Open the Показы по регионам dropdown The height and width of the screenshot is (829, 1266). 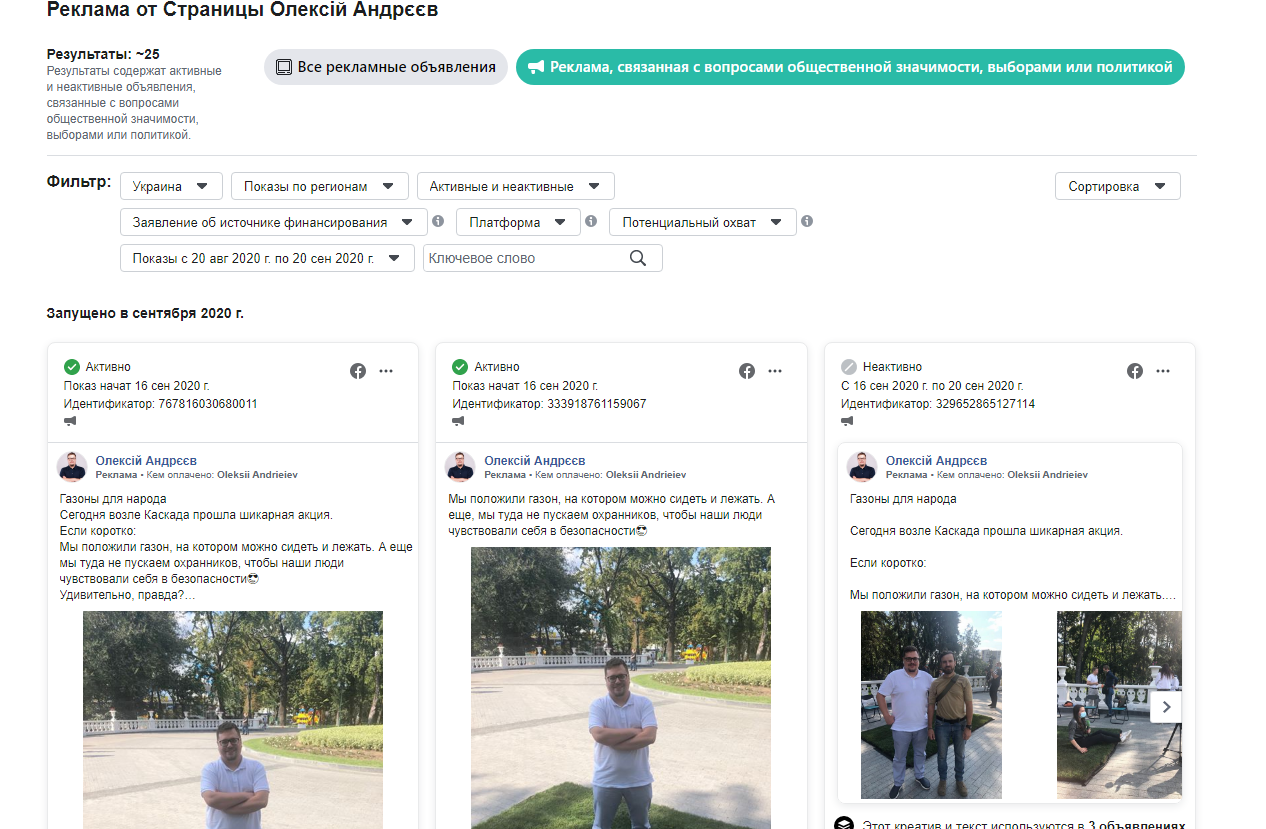319,186
